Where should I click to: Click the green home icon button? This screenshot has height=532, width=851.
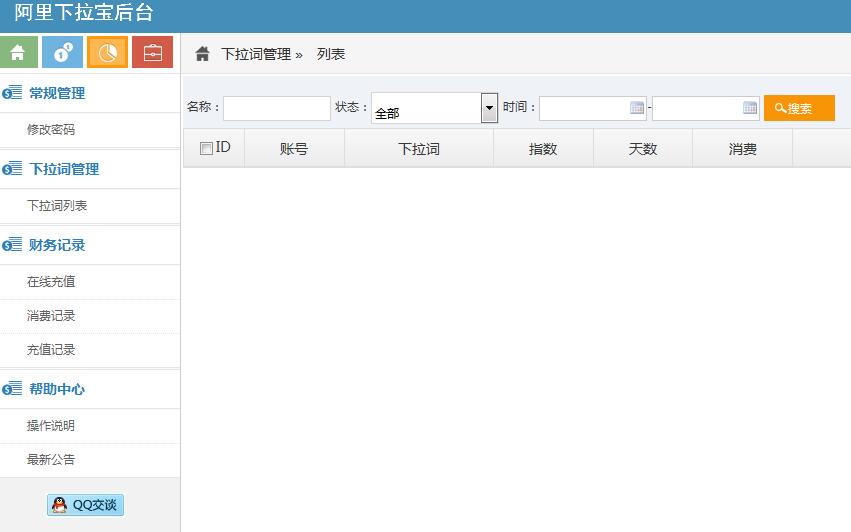[x=19, y=53]
